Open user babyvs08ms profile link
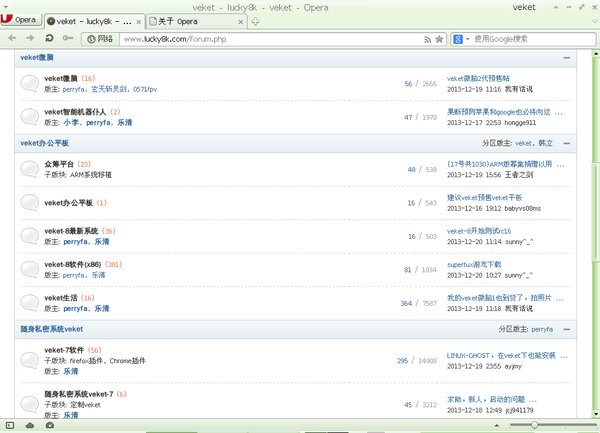The height and width of the screenshot is (433, 600). [x=523, y=208]
